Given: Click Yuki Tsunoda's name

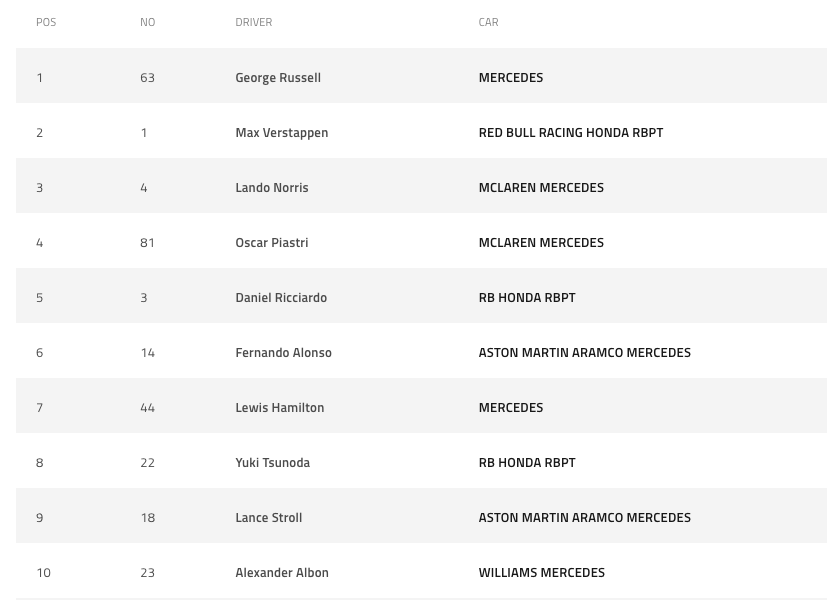Looking at the screenshot, I should point(272,462).
